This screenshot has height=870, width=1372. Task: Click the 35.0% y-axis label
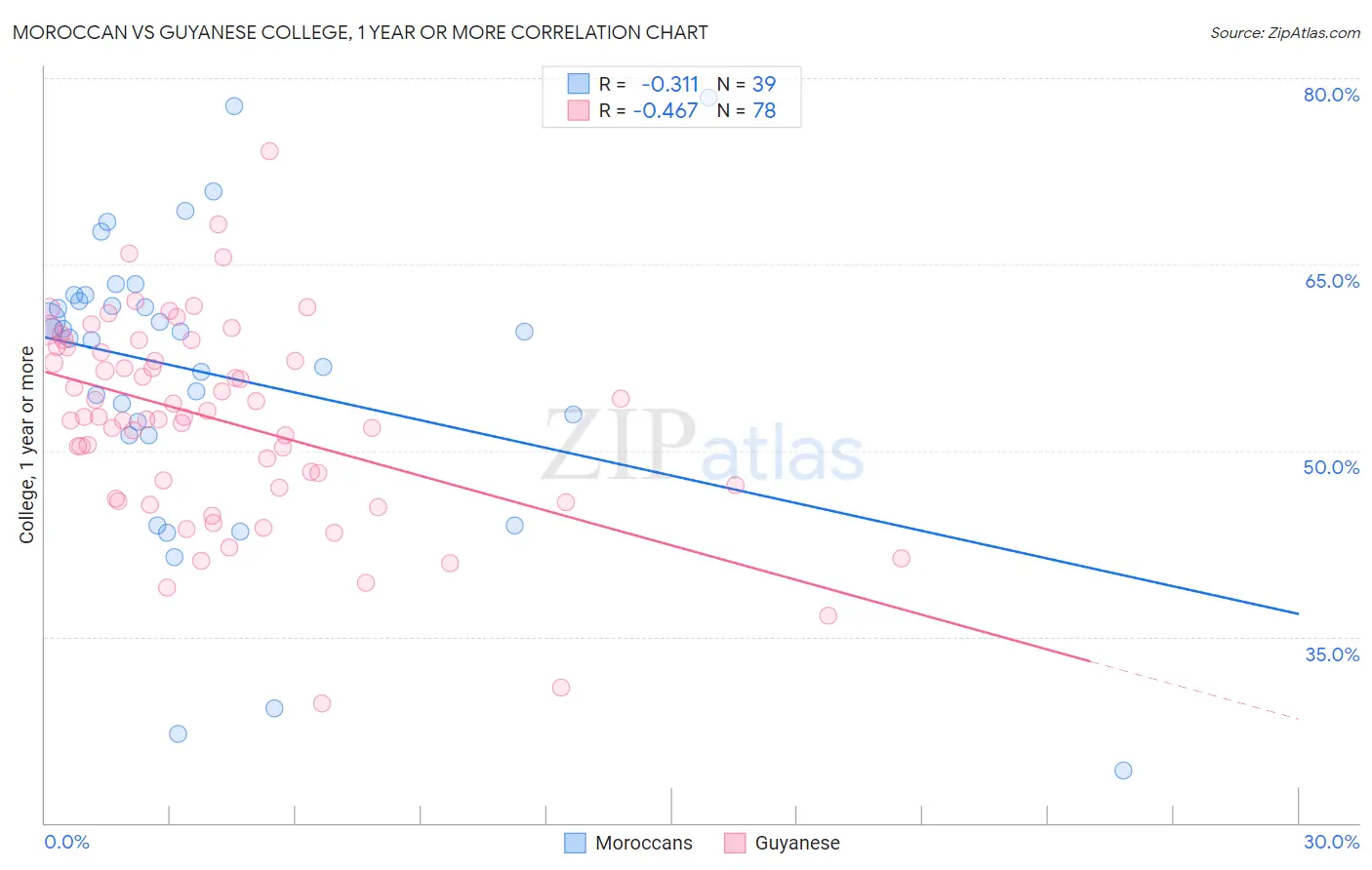point(1332,654)
